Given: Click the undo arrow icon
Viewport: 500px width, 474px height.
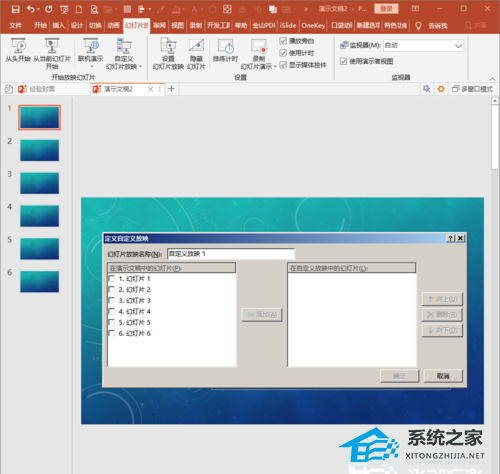Looking at the screenshot, I should (x=31, y=9).
